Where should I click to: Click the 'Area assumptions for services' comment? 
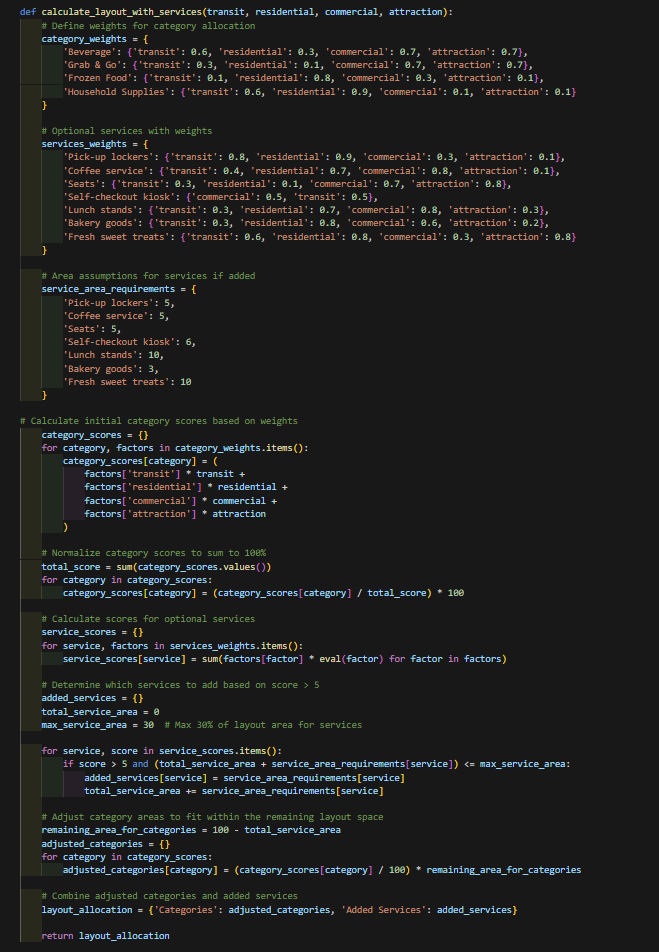pos(148,276)
